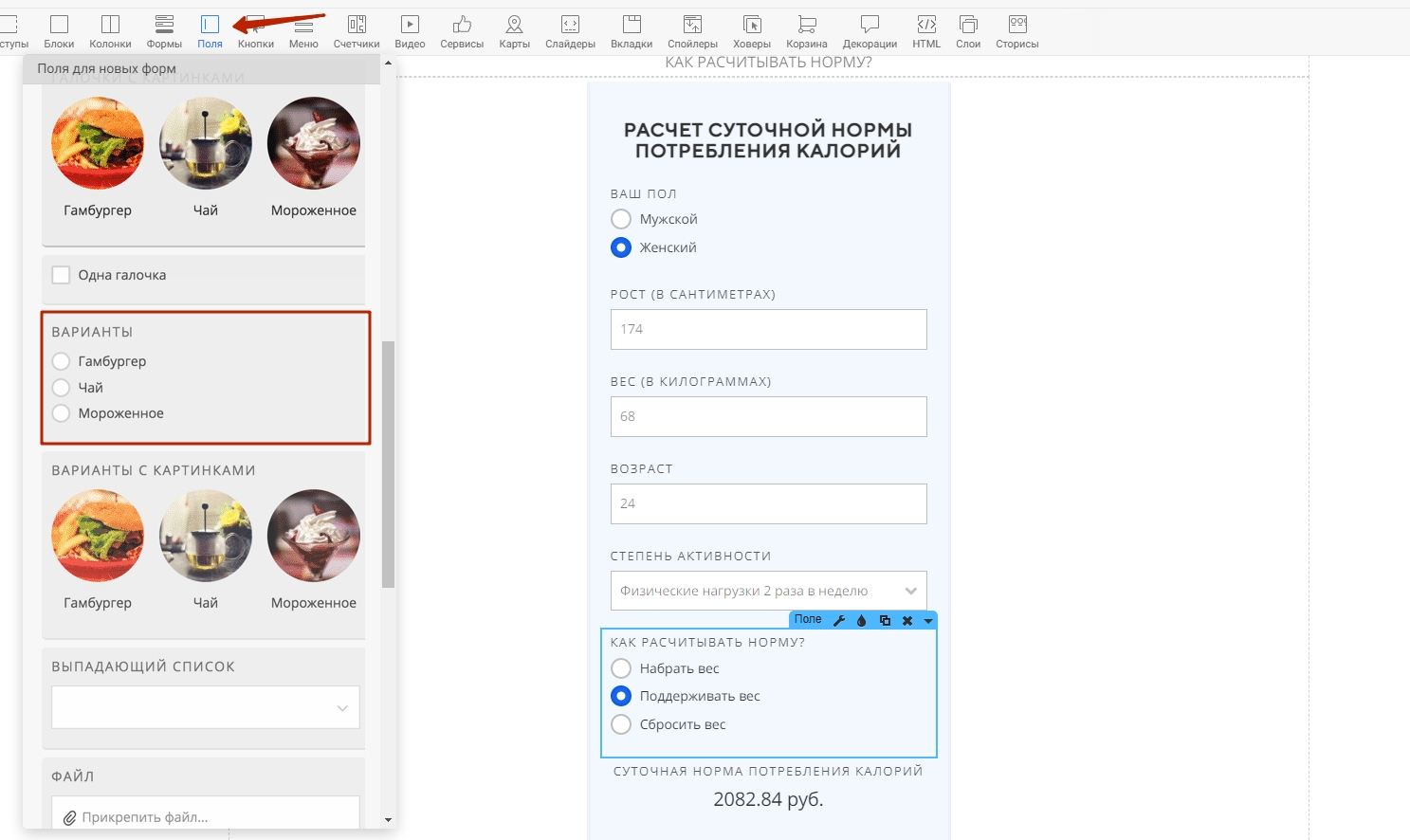Select the Поддерживать вес option
Image resolution: width=1410 pixels, height=840 pixels.
tap(621, 696)
